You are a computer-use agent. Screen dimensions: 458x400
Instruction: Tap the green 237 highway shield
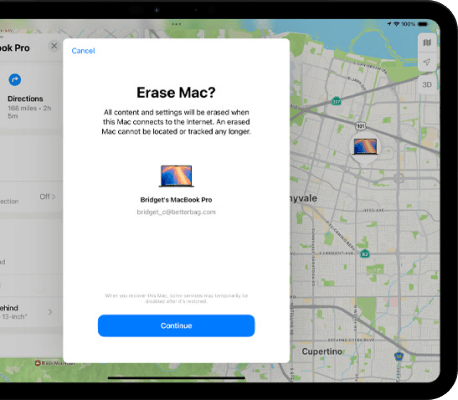click(x=336, y=101)
